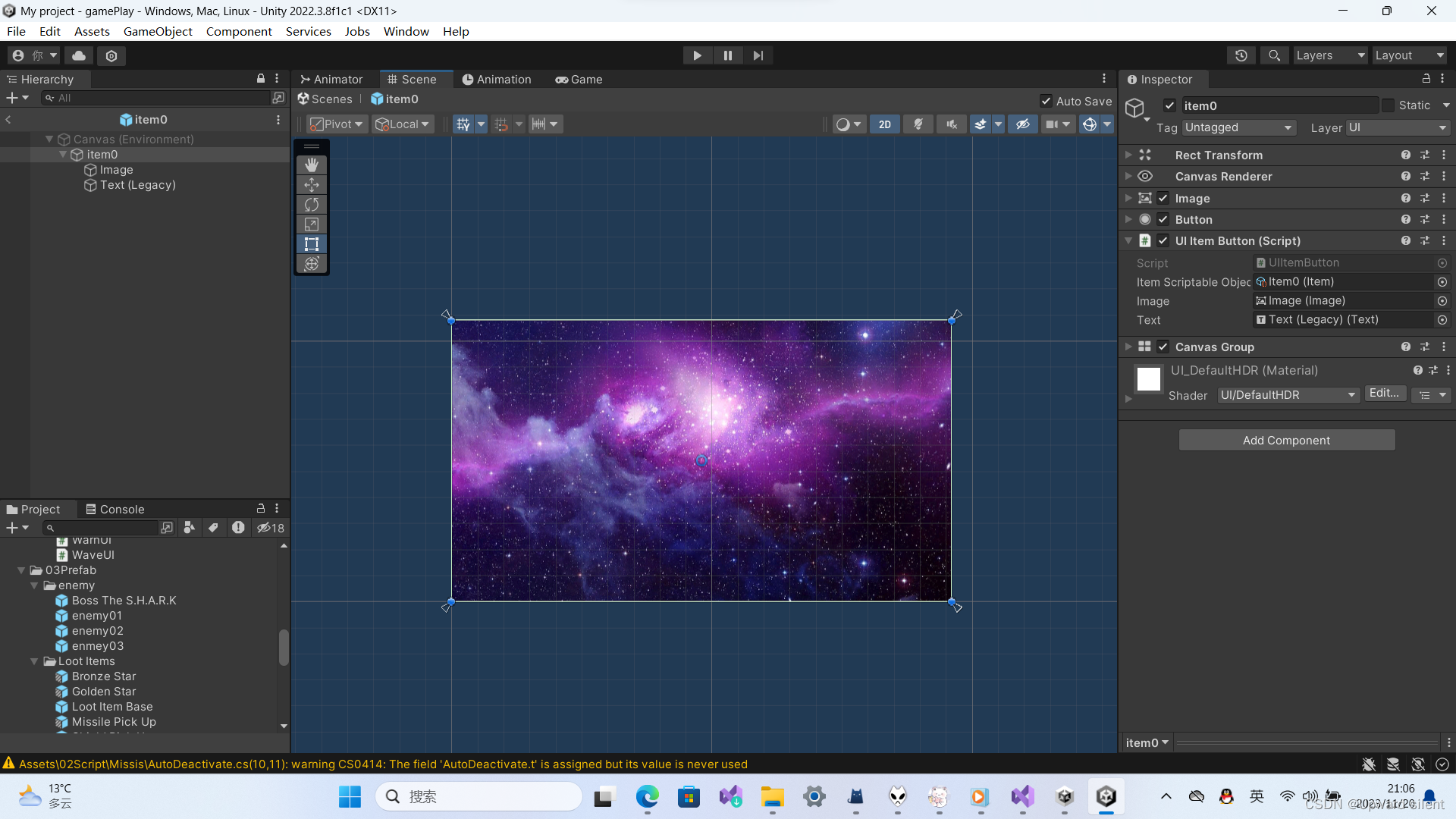Screen dimensions: 1456x819
Task: Disable the Image component checkbox
Action: 1163,198
